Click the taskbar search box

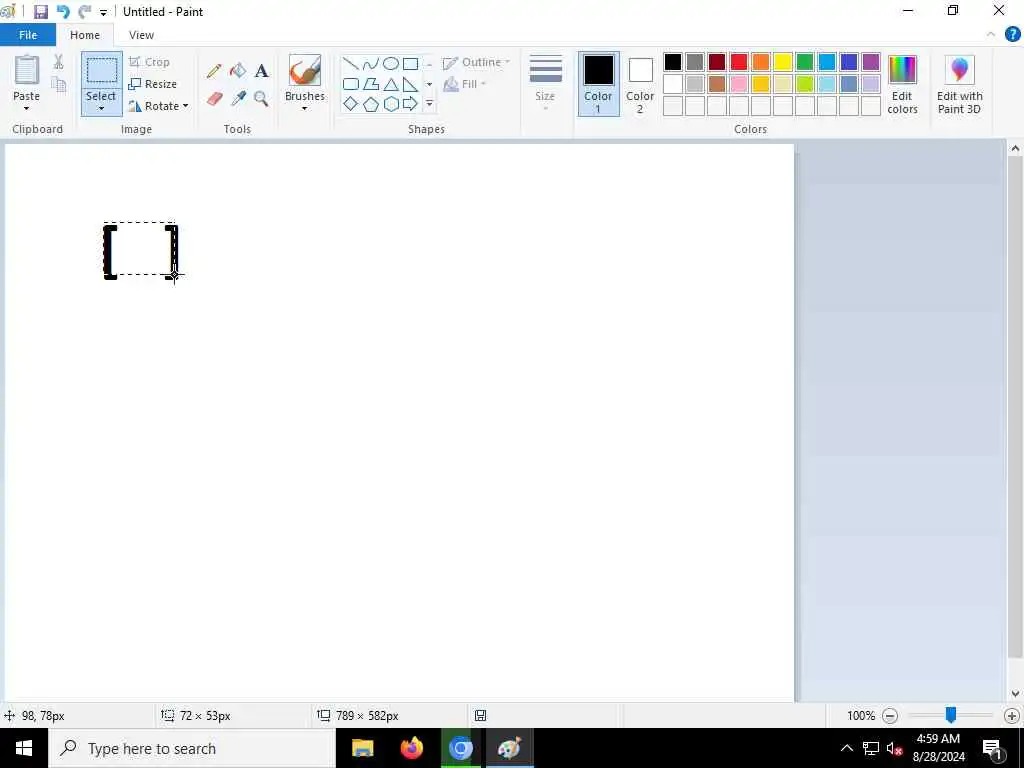pyautogui.click(x=192, y=748)
